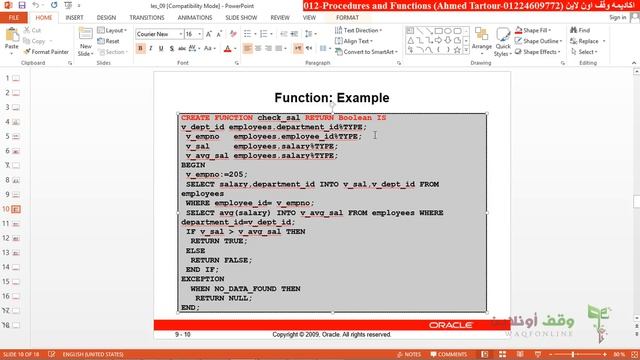The width and height of the screenshot is (640, 360).
Task: Click the zoom out minus button
Action: click(x=551, y=354)
